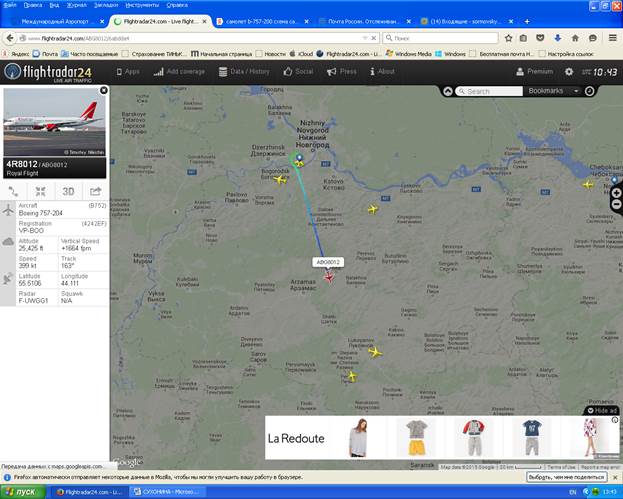
Task: Show the flight route using route icon
Action: tap(14, 192)
